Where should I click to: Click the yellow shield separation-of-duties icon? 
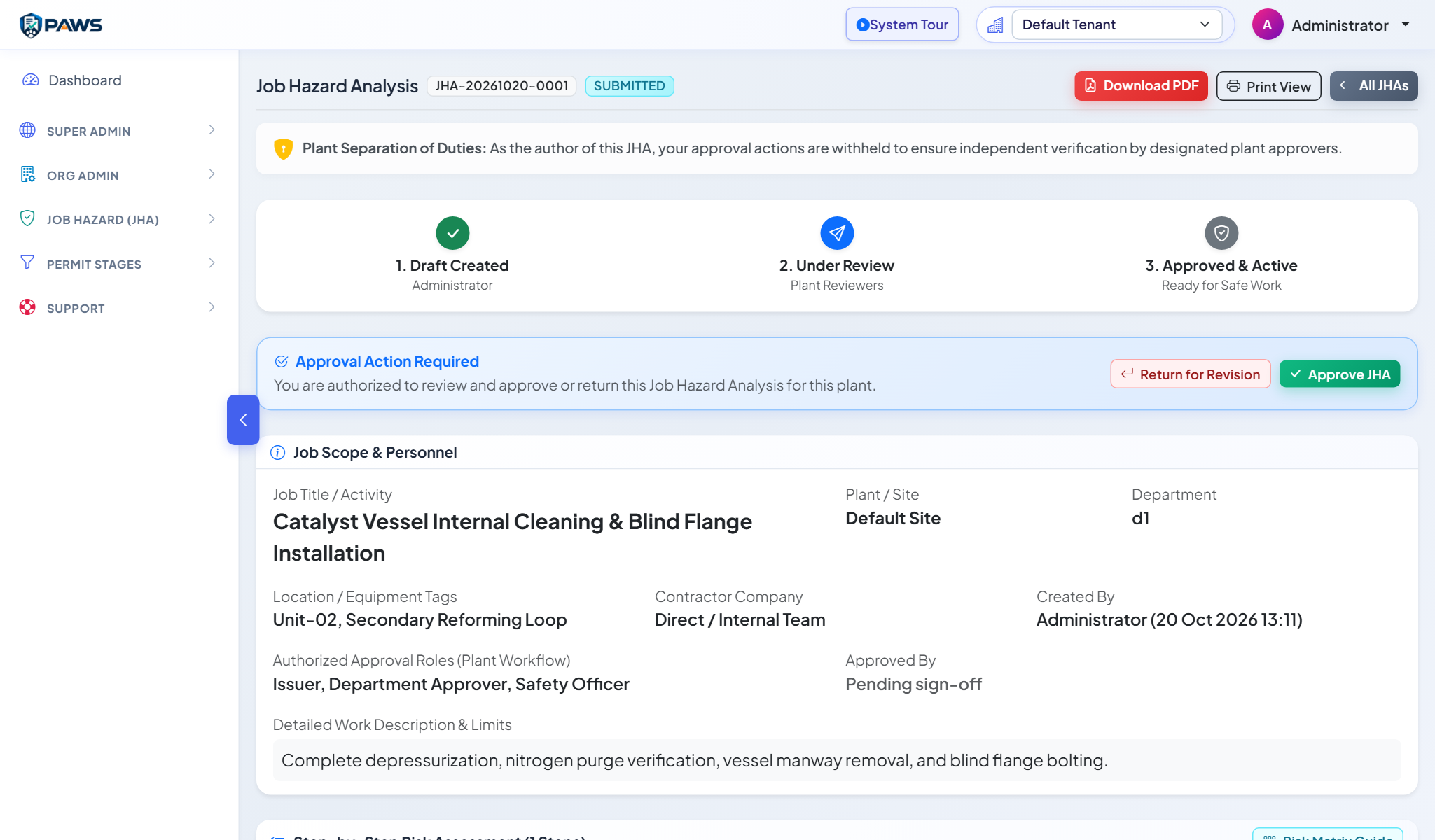[x=283, y=148]
